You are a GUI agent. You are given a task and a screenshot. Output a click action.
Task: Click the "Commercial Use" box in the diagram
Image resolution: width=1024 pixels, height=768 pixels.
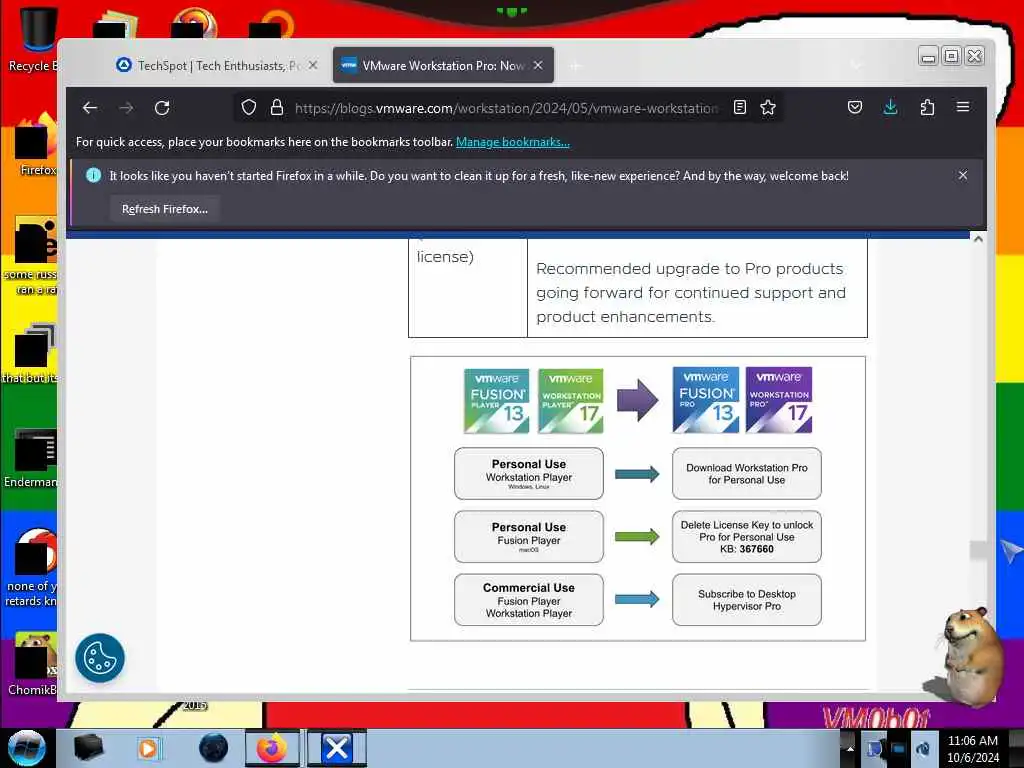tap(529, 600)
